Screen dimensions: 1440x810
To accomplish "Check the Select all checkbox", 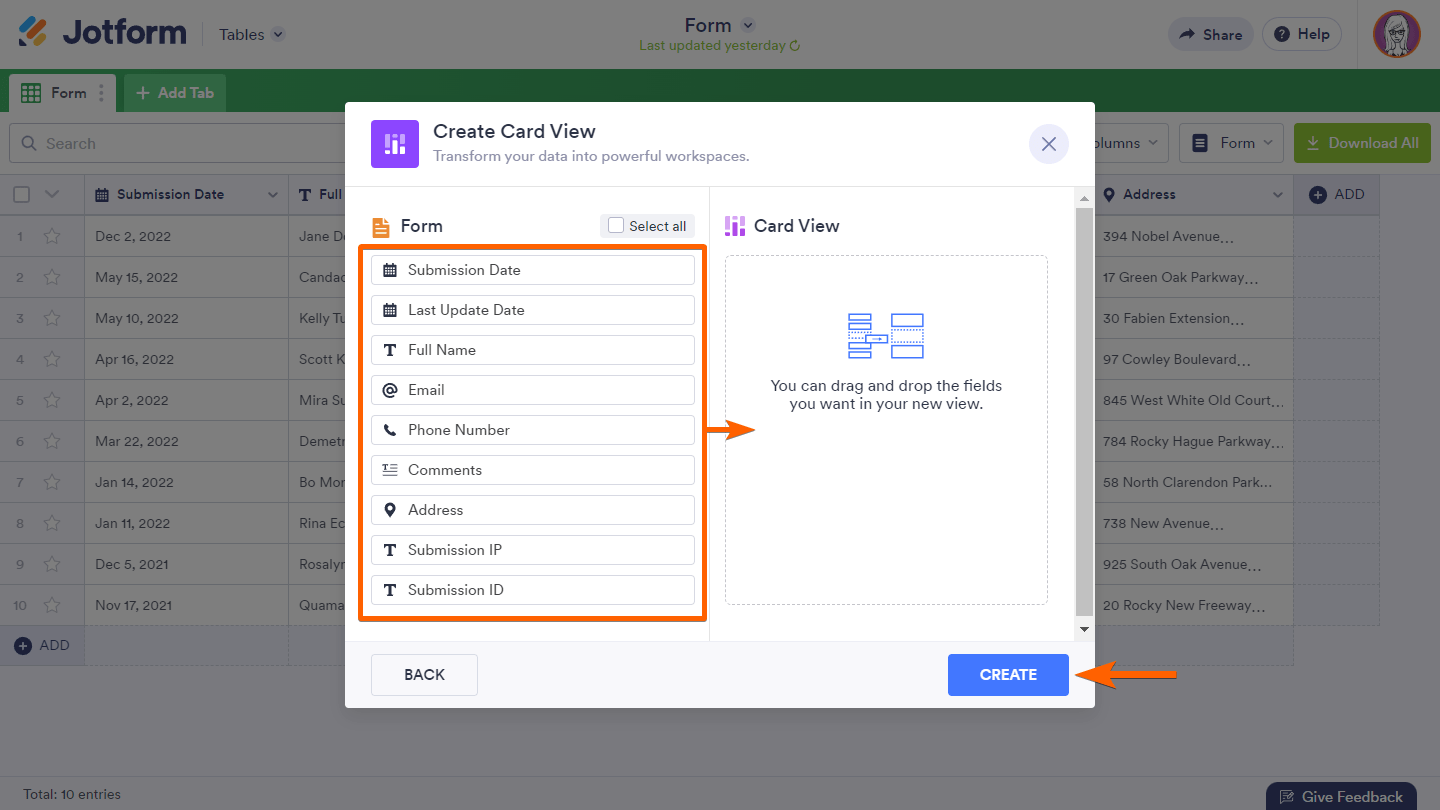I will click(x=616, y=226).
